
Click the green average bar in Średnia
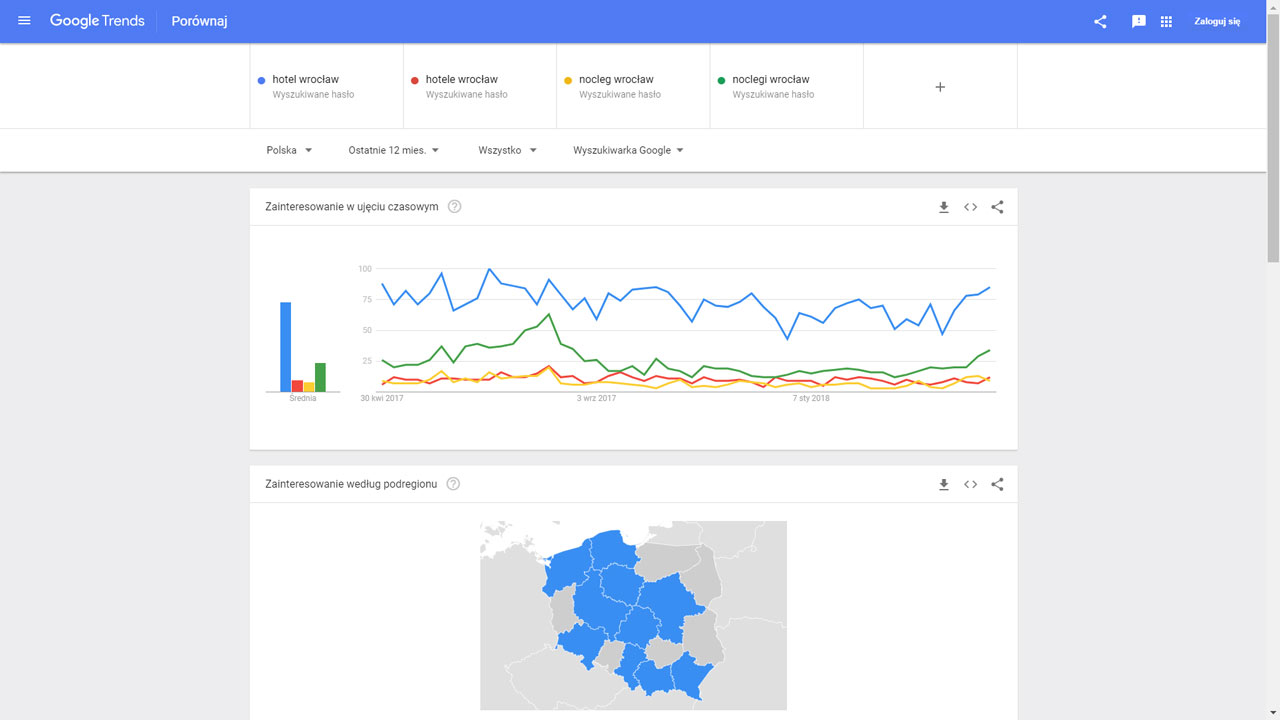click(x=320, y=377)
